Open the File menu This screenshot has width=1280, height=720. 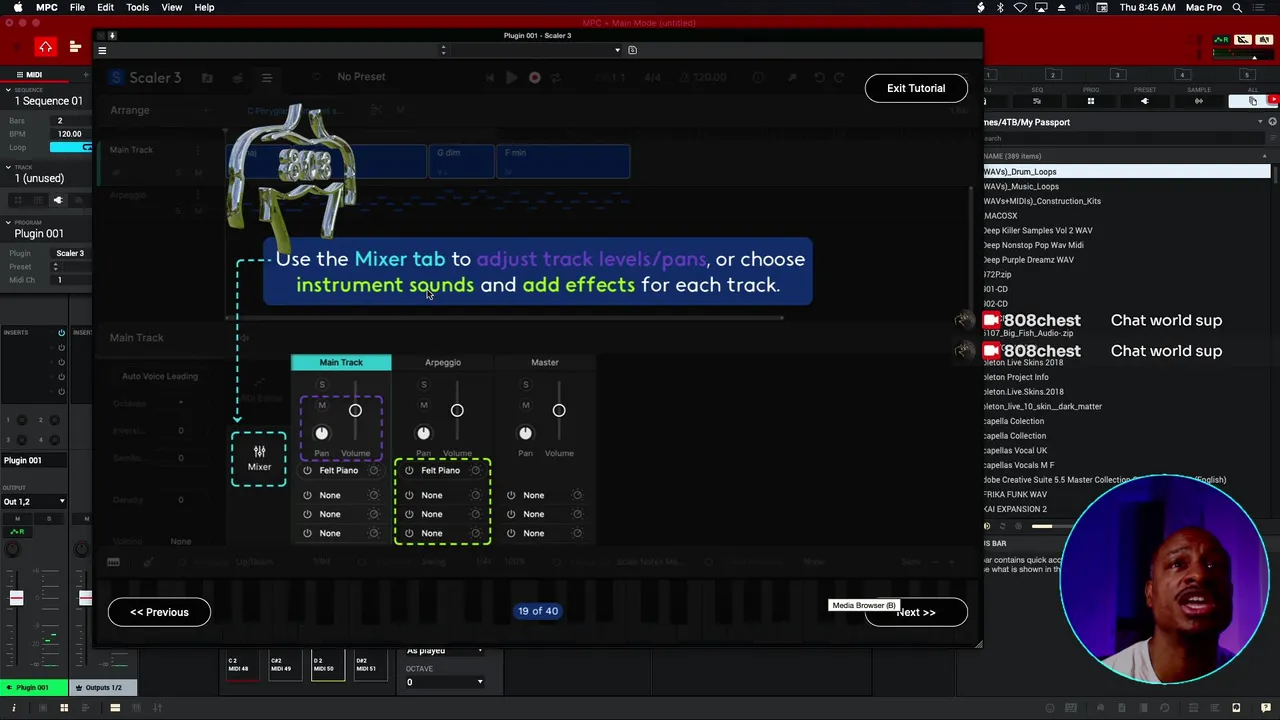[77, 7]
